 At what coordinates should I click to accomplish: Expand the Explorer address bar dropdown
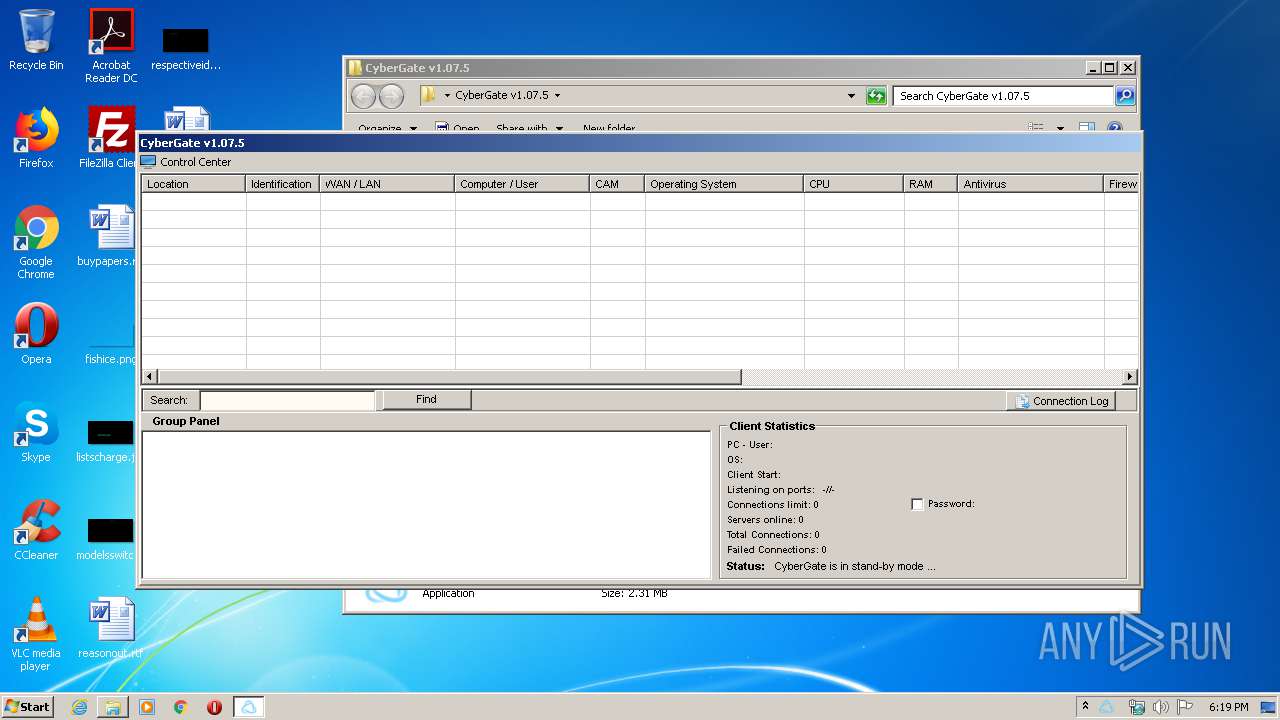tap(851, 96)
